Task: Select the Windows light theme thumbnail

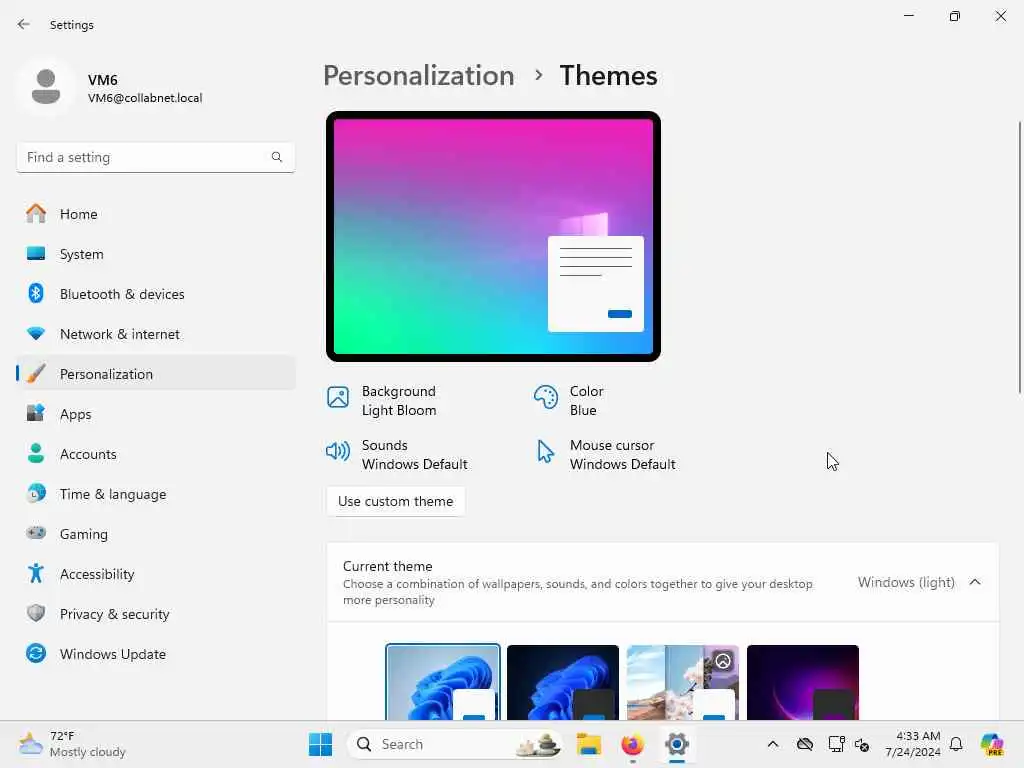Action: pyautogui.click(x=443, y=682)
